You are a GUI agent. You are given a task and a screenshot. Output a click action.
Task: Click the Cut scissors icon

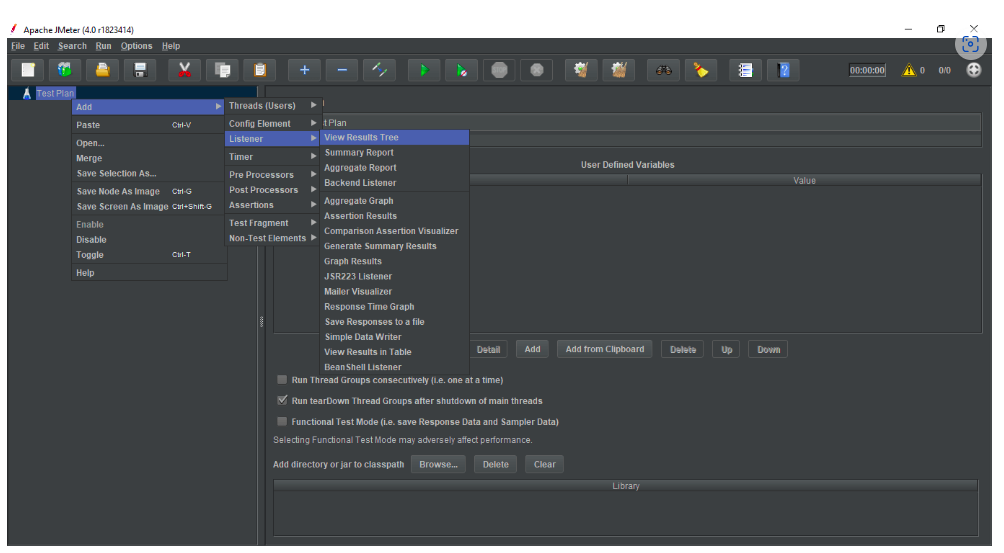[185, 70]
